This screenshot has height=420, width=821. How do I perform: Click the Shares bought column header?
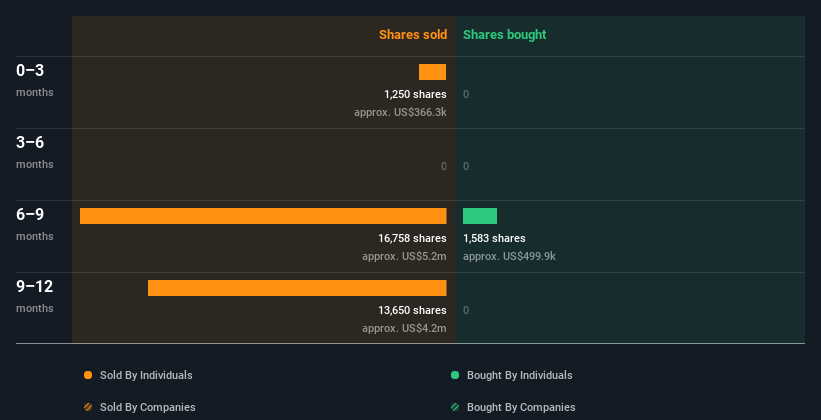coord(505,35)
